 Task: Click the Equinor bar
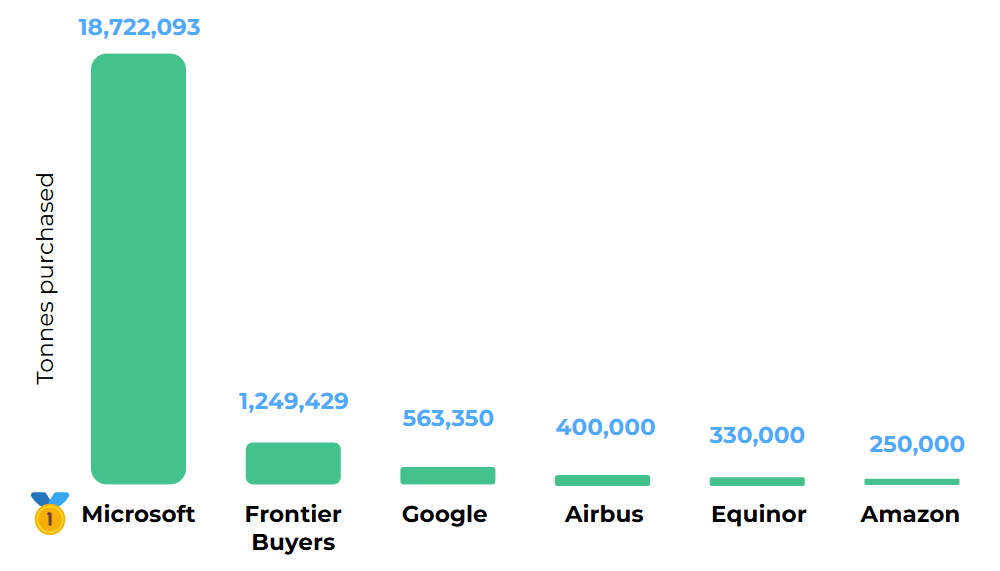click(757, 481)
